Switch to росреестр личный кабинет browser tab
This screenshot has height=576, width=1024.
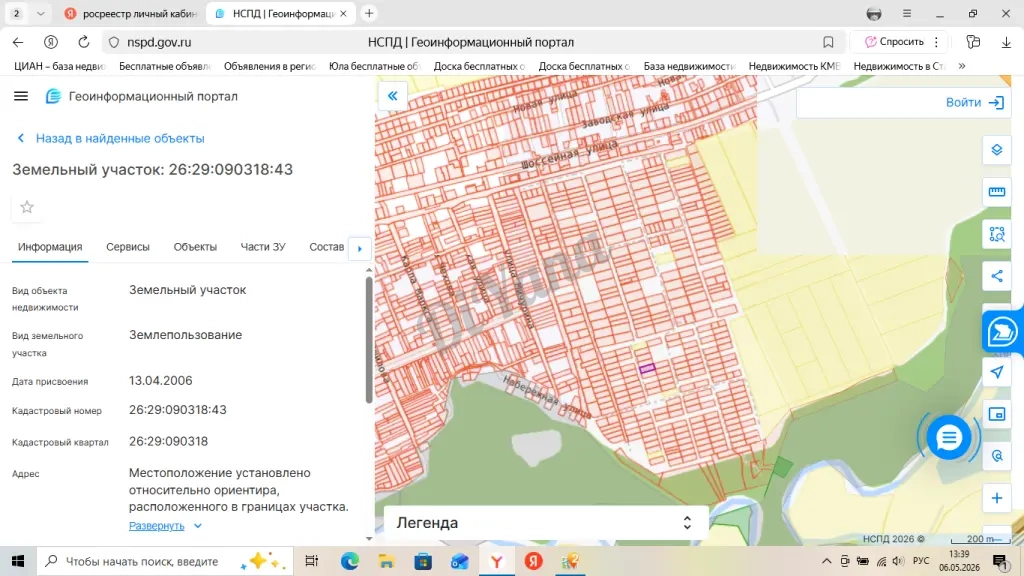tap(131, 13)
